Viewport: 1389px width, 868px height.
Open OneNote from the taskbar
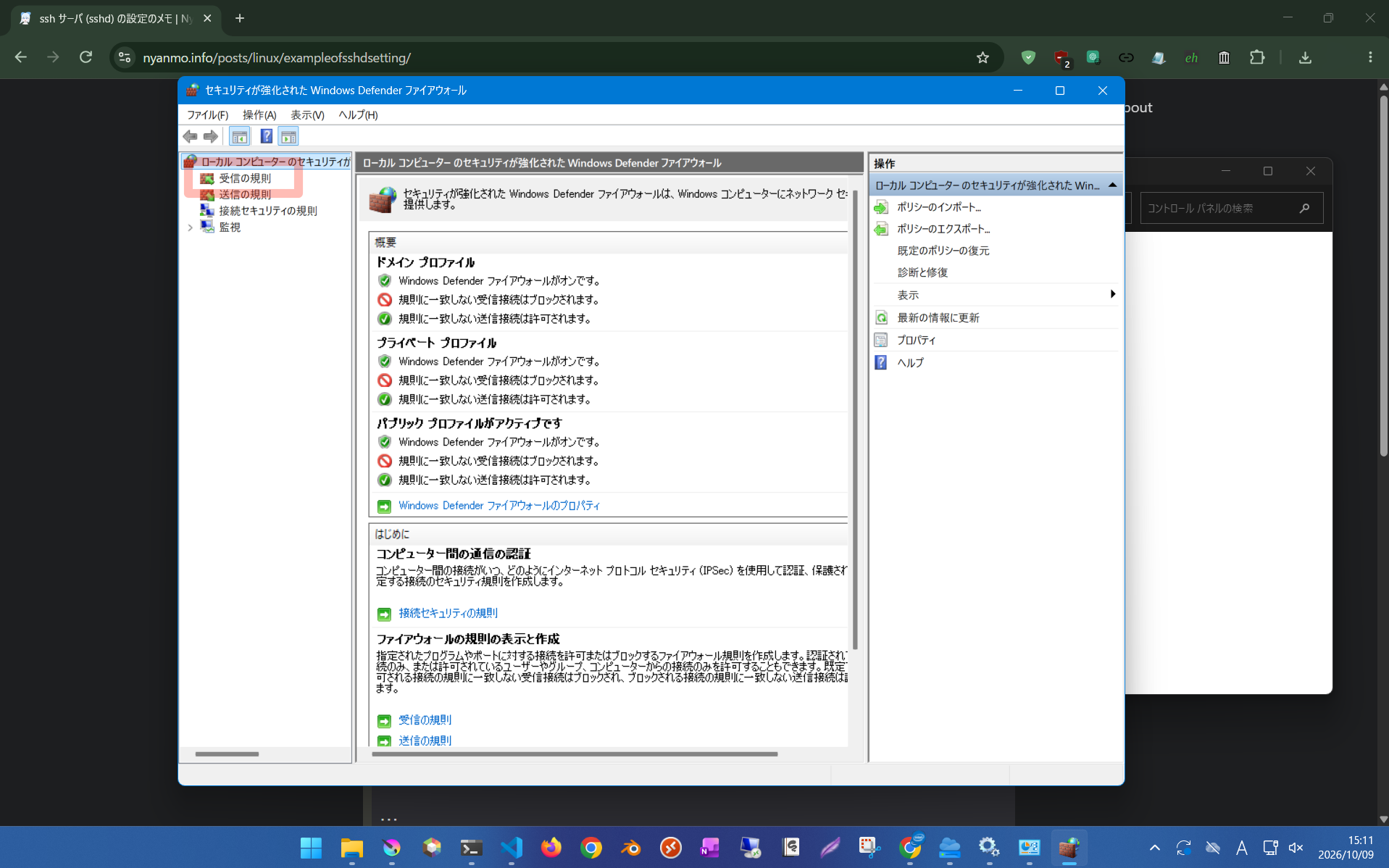710,847
